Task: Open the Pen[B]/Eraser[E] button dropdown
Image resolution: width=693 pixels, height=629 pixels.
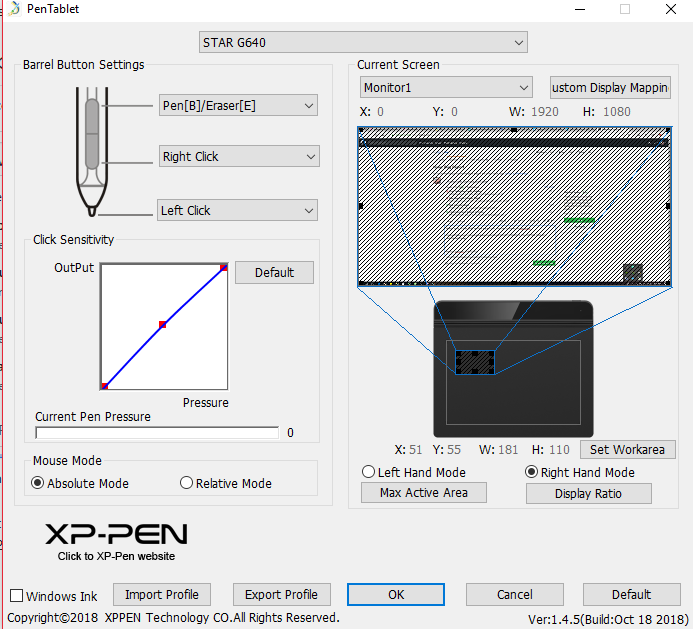Action: pyautogui.click(x=238, y=106)
